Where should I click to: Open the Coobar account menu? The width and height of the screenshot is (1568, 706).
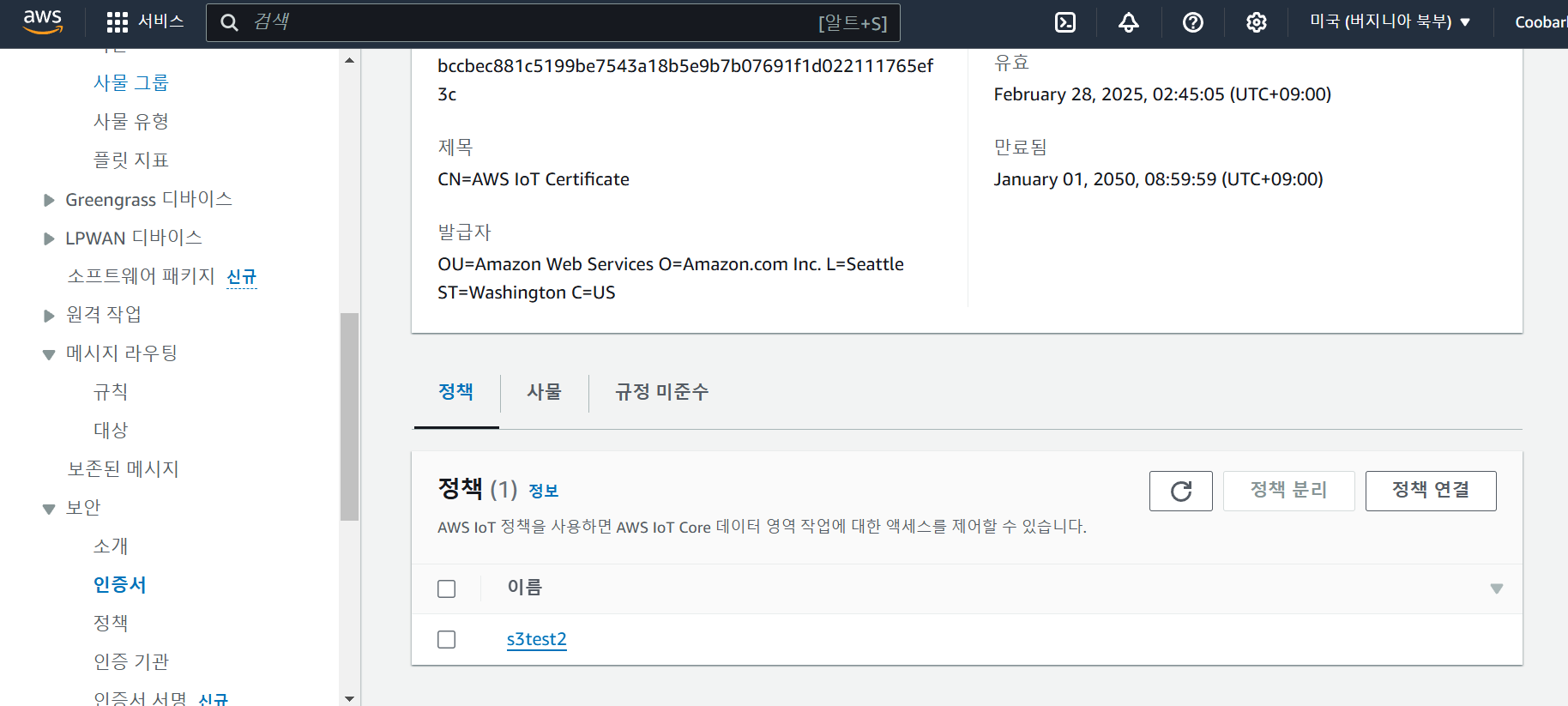coord(1541,22)
